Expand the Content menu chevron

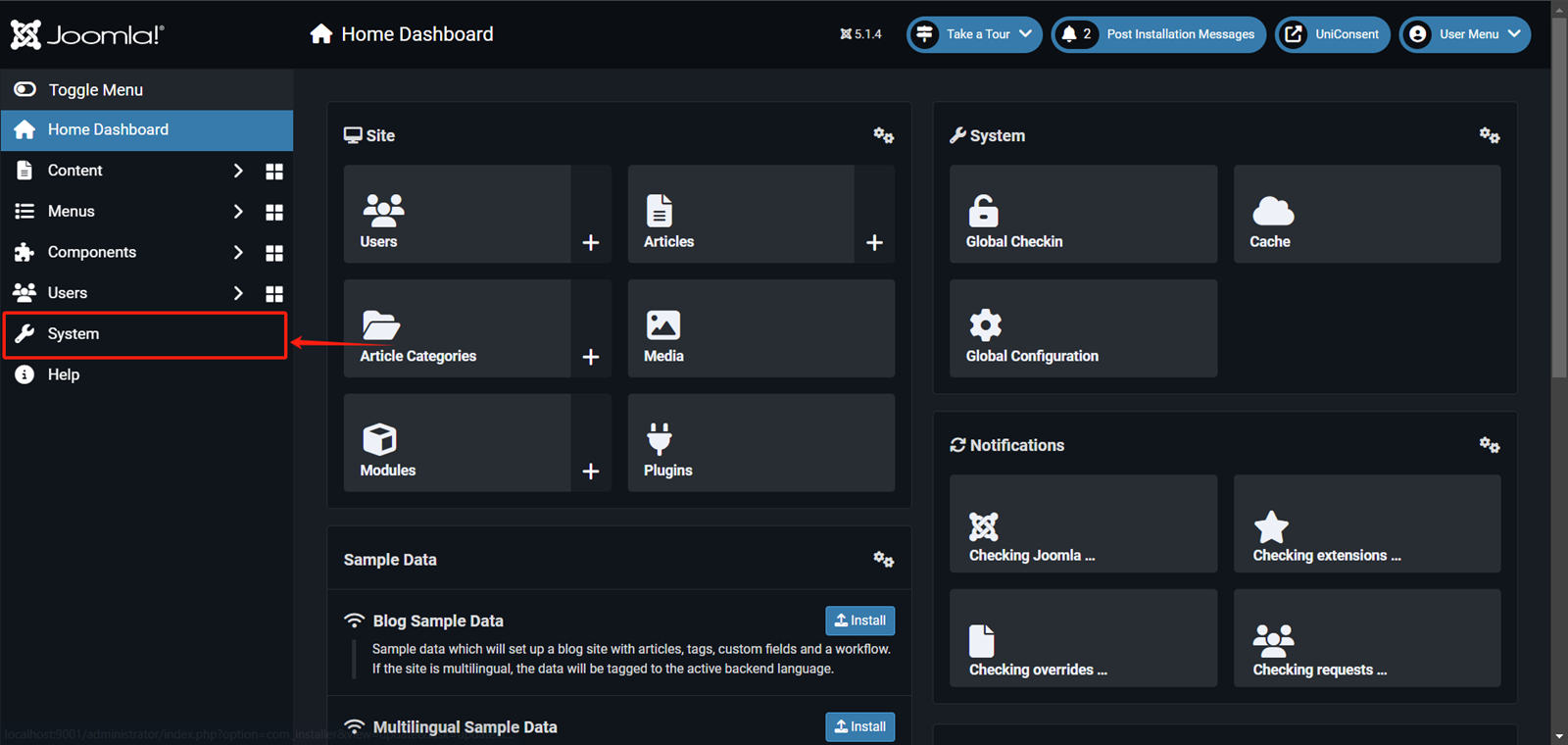238,171
